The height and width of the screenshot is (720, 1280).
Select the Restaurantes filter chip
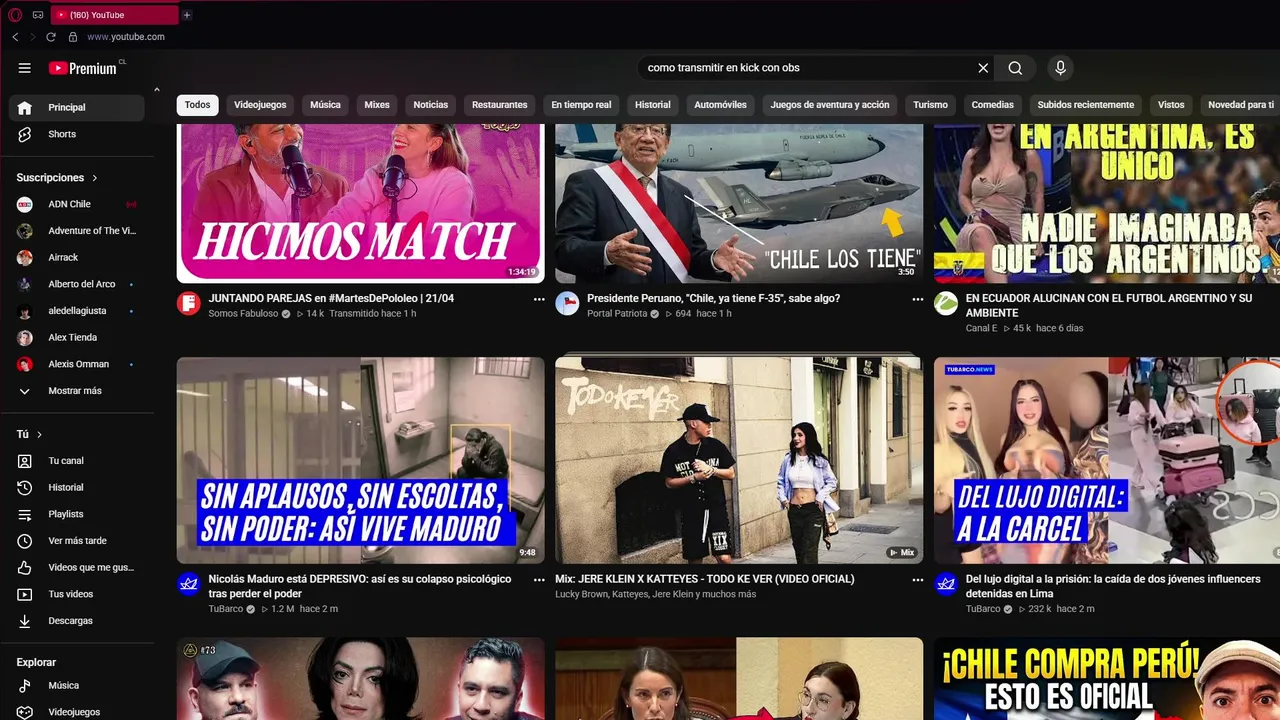tap(500, 105)
